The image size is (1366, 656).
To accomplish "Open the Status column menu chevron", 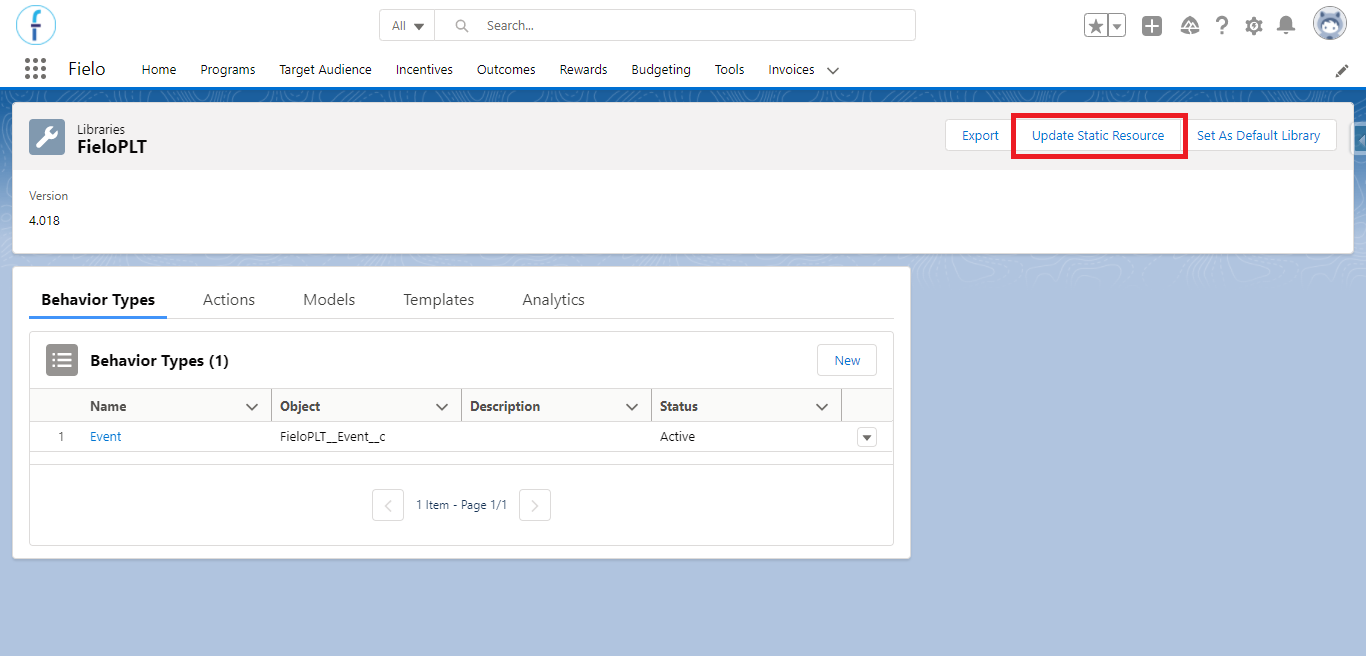I will (822, 407).
